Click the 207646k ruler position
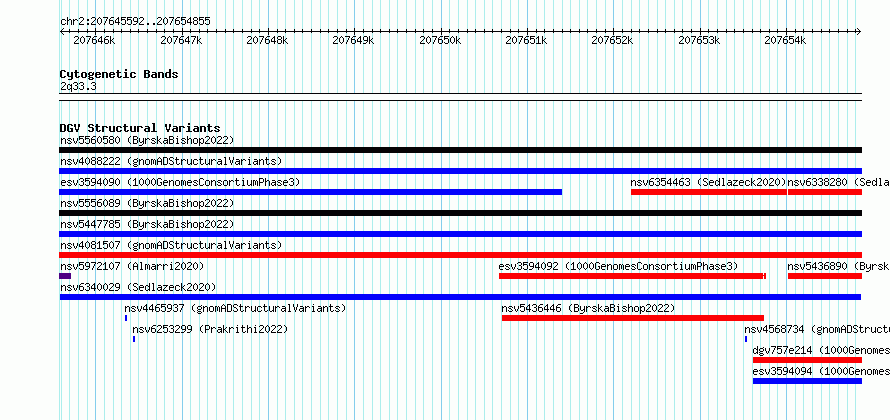Viewport: 890px width, 420px height. tap(94, 40)
